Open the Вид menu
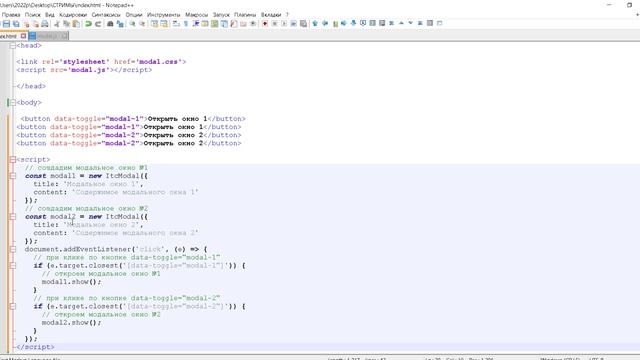 tap(50, 15)
